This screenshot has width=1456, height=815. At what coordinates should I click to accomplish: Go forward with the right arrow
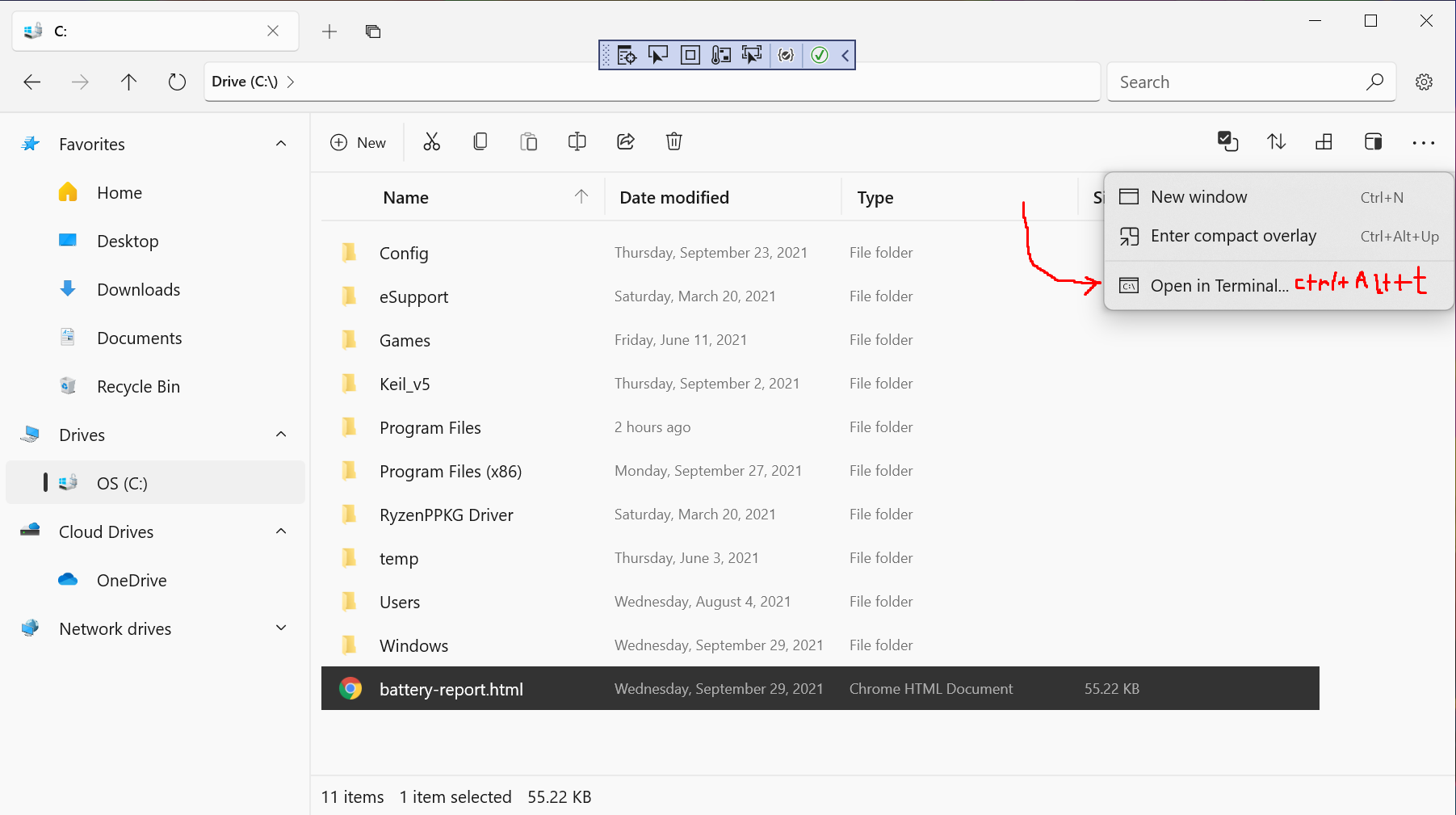[80, 82]
